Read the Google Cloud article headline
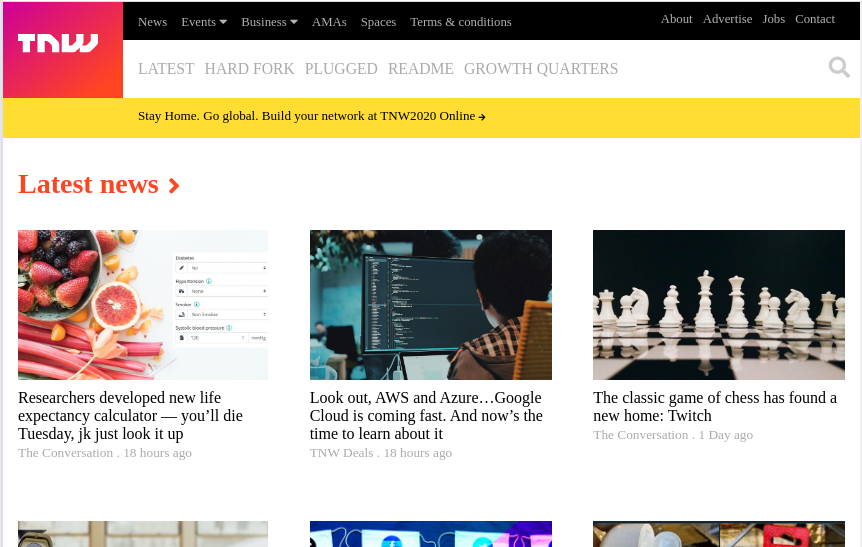Screen dimensions: 862x547 pos(426,416)
